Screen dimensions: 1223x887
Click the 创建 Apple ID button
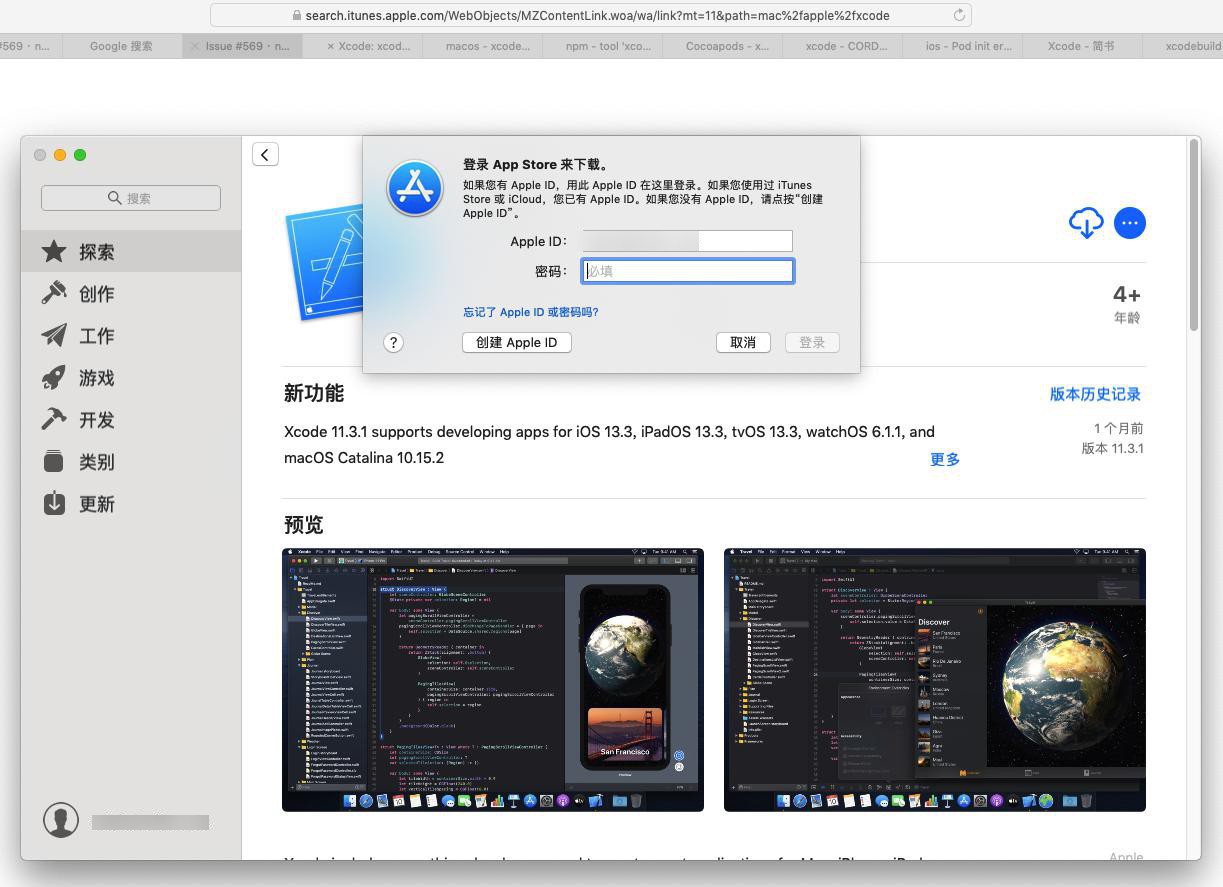(517, 342)
